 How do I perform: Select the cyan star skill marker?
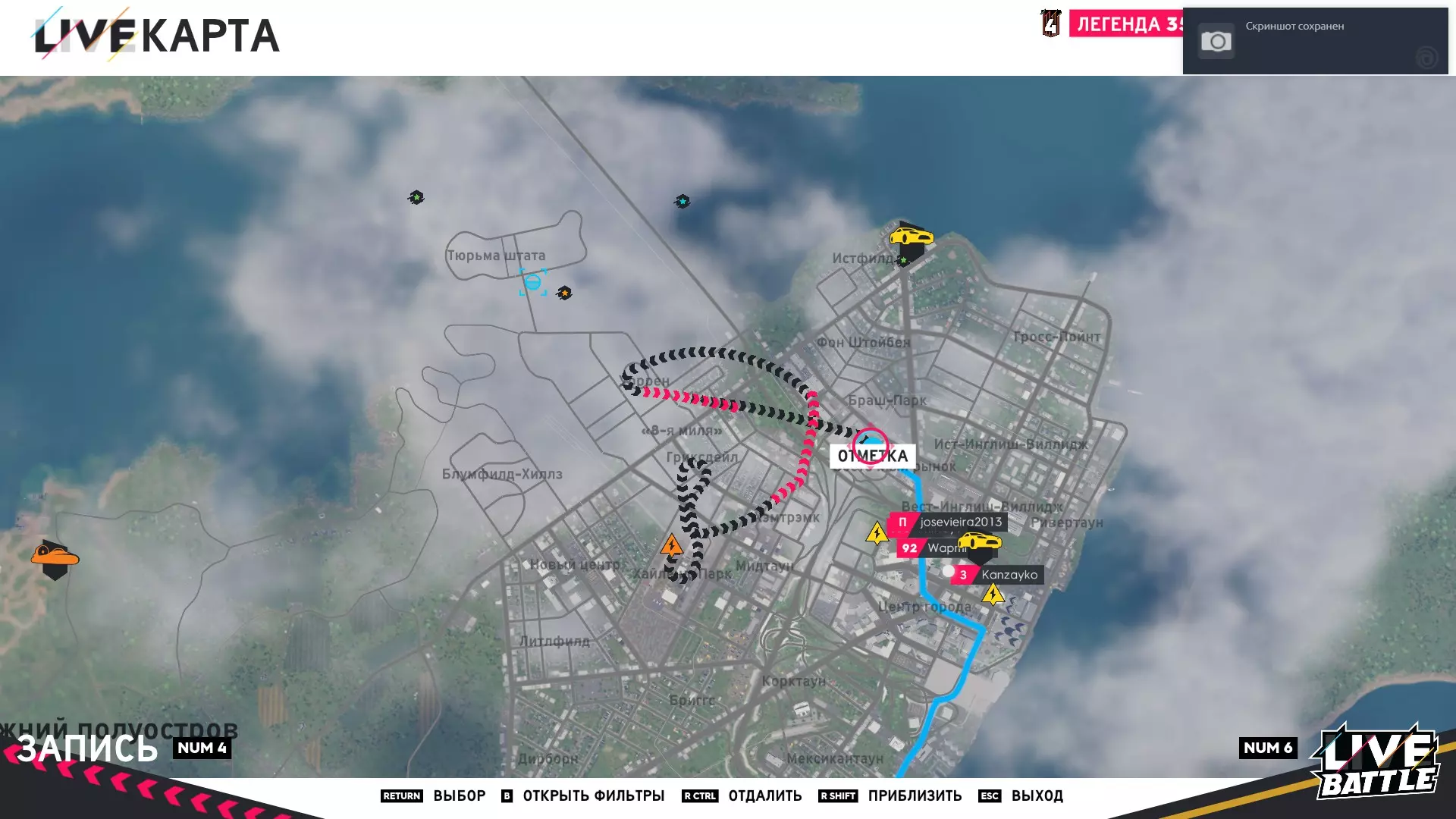pyautogui.click(x=682, y=201)
